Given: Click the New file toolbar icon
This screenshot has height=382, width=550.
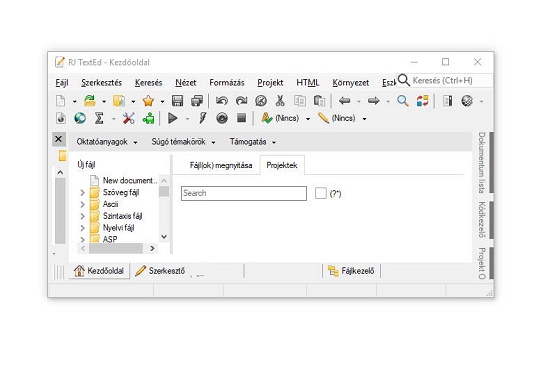Looking at the screenshot, I should point(61,101).
